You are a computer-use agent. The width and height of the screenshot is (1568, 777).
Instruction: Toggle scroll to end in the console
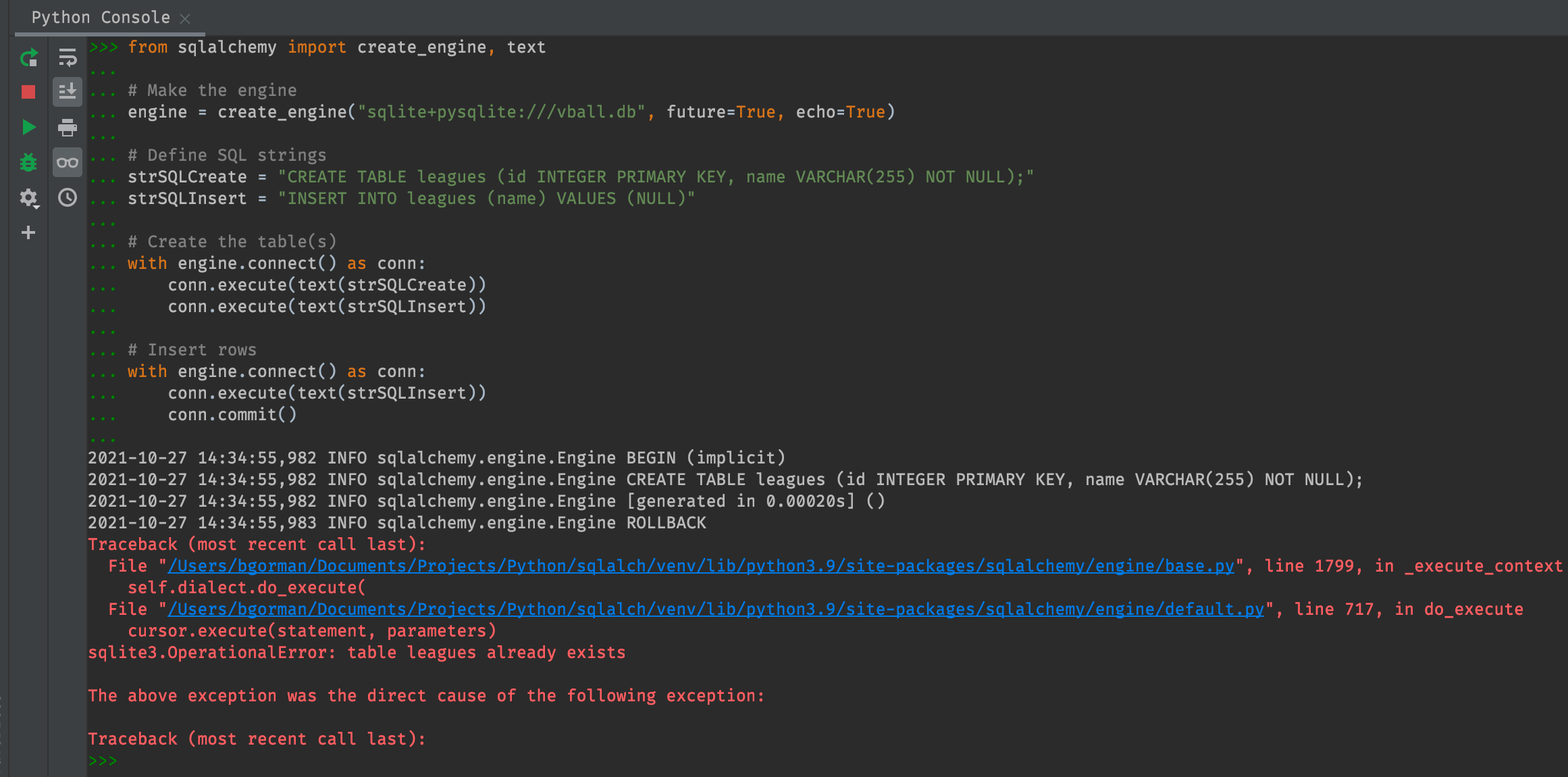coord(67,91)
